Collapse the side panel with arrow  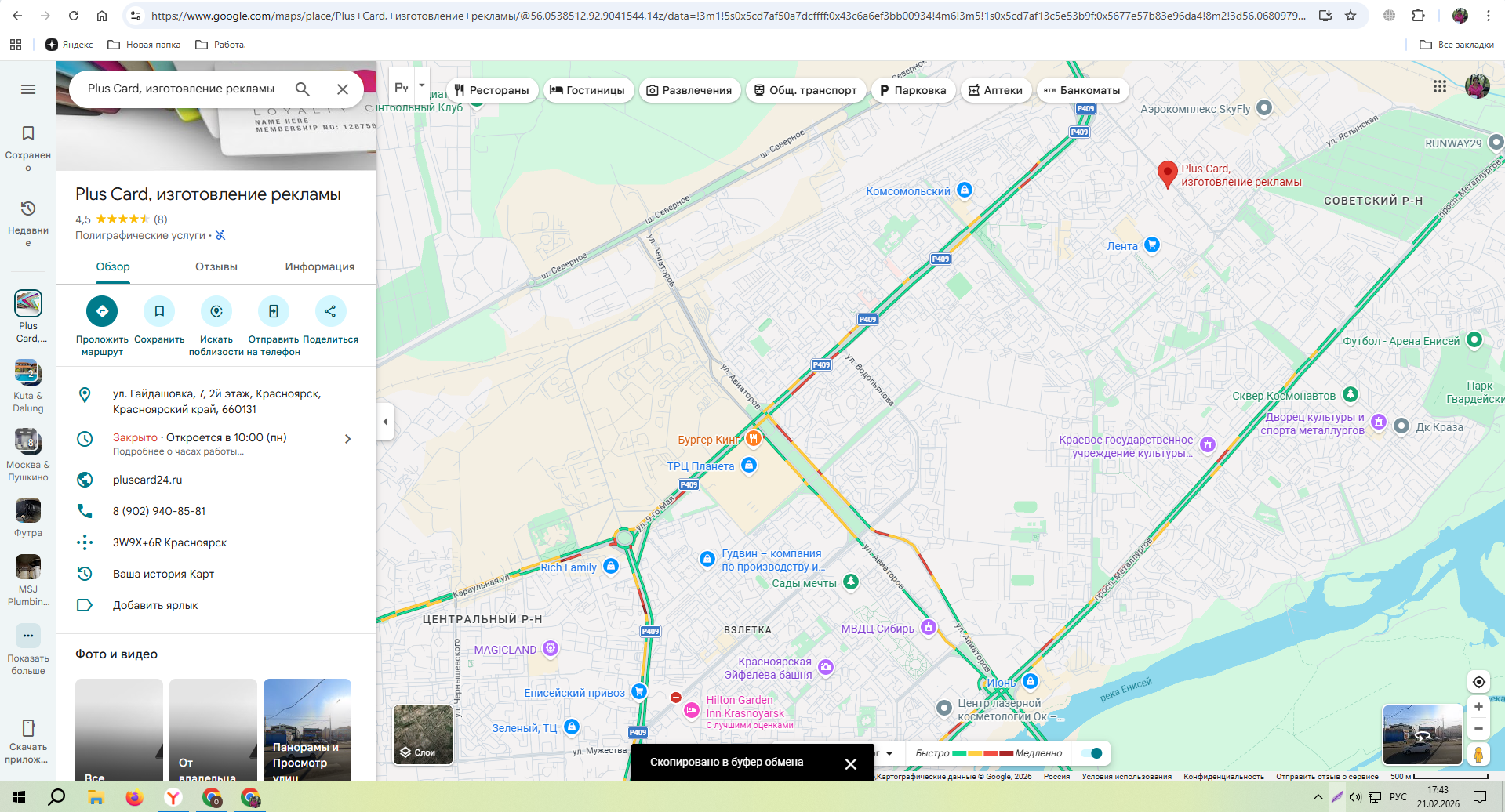coord(385,422)
